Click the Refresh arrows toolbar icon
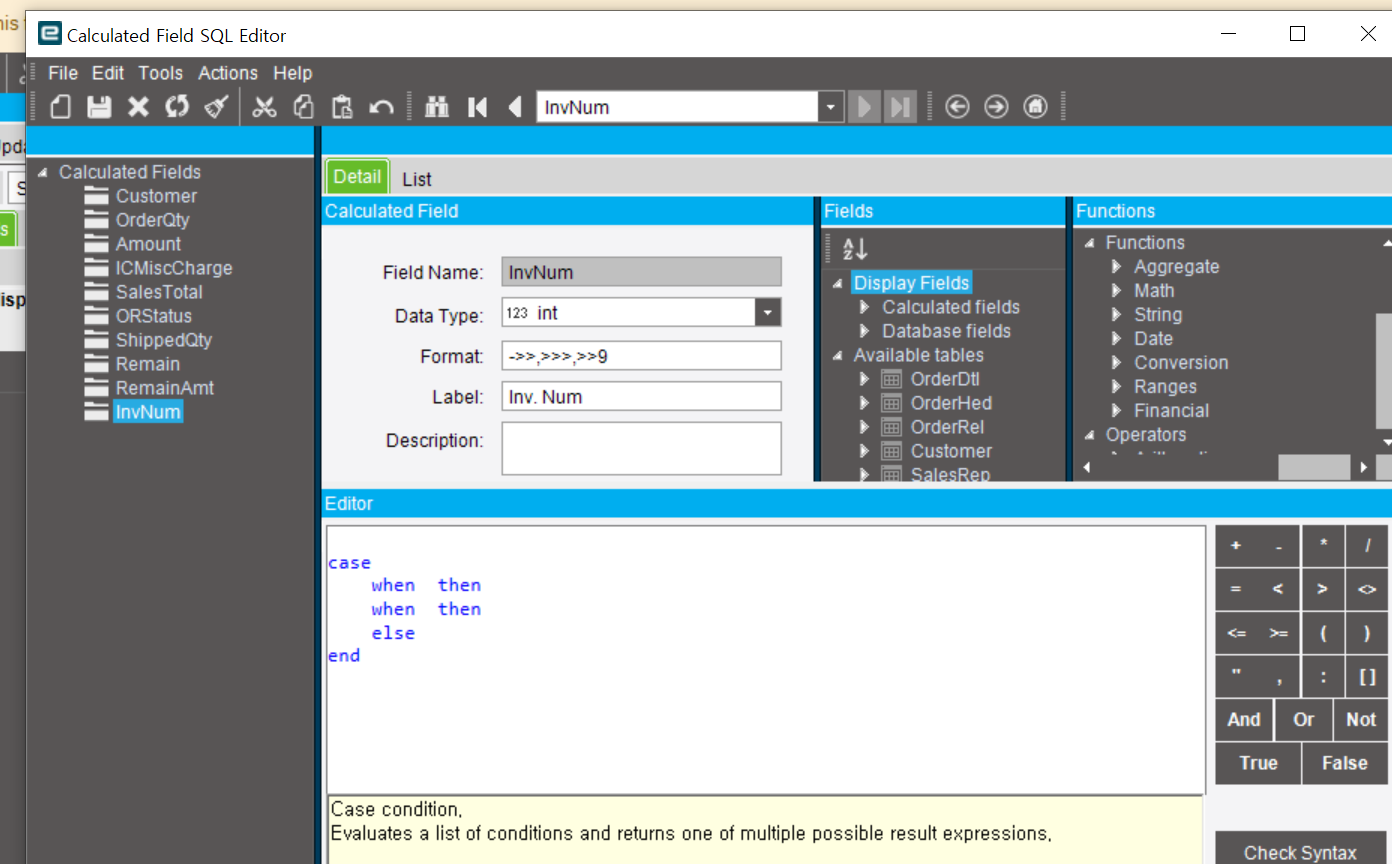 coord(177,107)
